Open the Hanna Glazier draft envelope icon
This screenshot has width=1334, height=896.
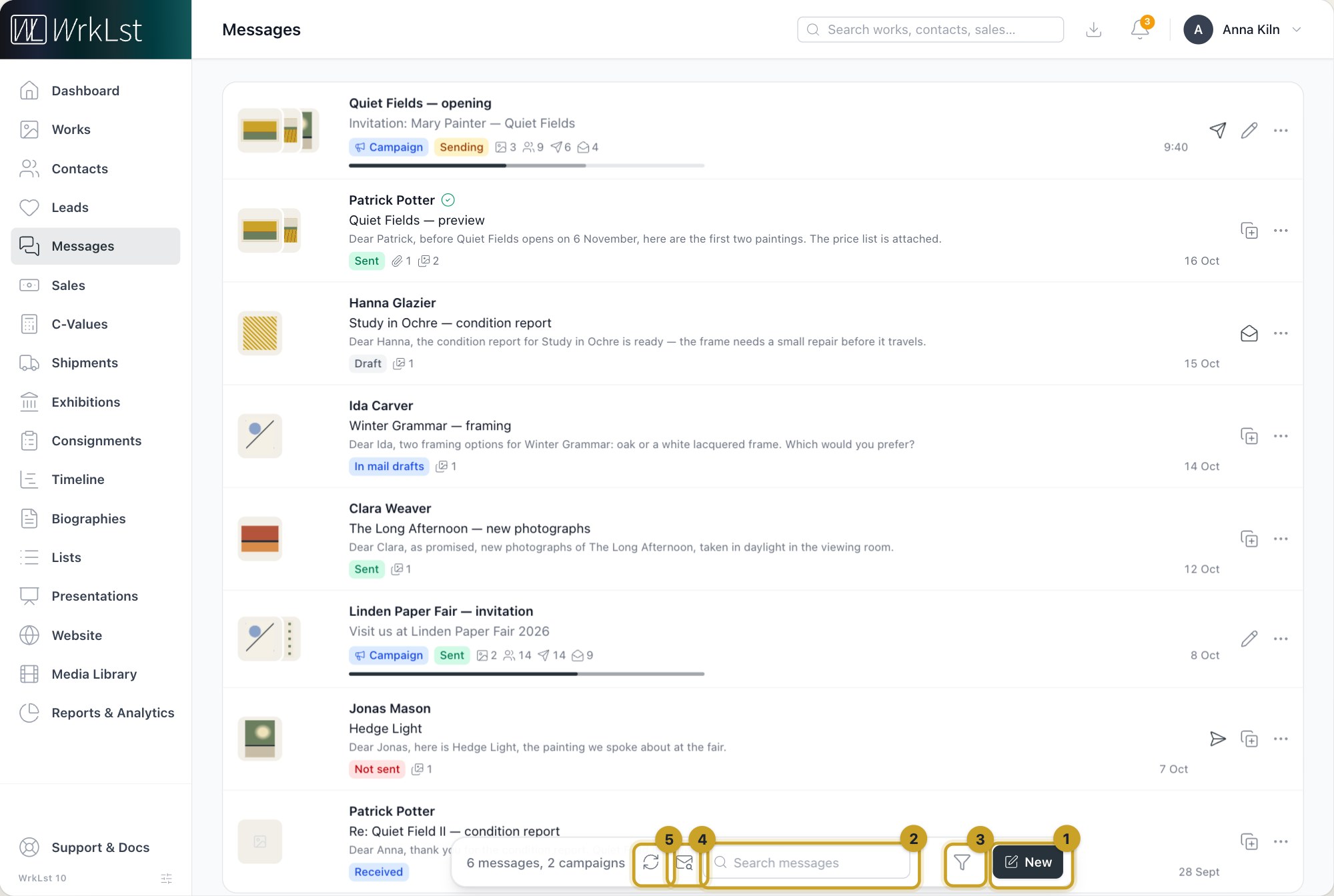pyautogui.click(x=1249, y=333)
